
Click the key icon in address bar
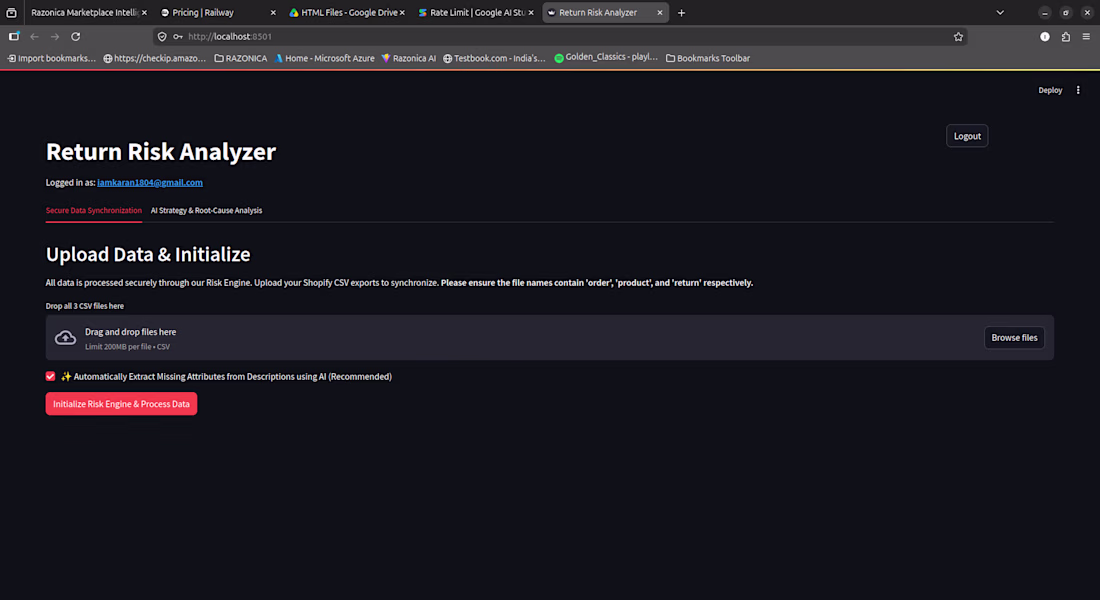(x=178, y=36)
